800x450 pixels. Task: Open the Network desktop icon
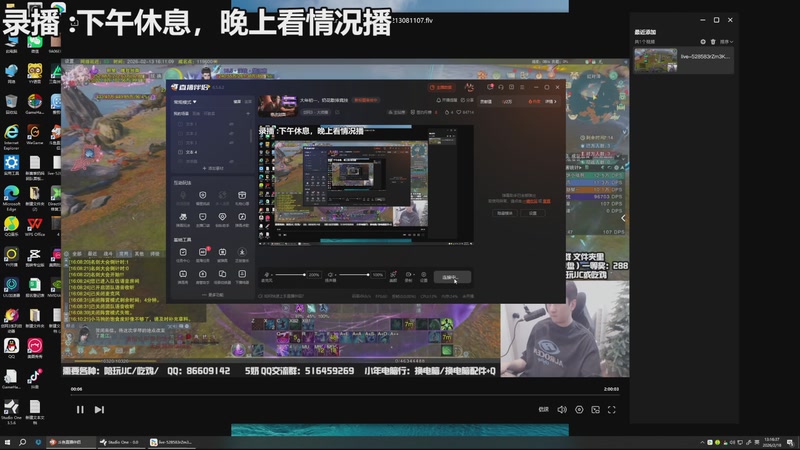[11, 74]
